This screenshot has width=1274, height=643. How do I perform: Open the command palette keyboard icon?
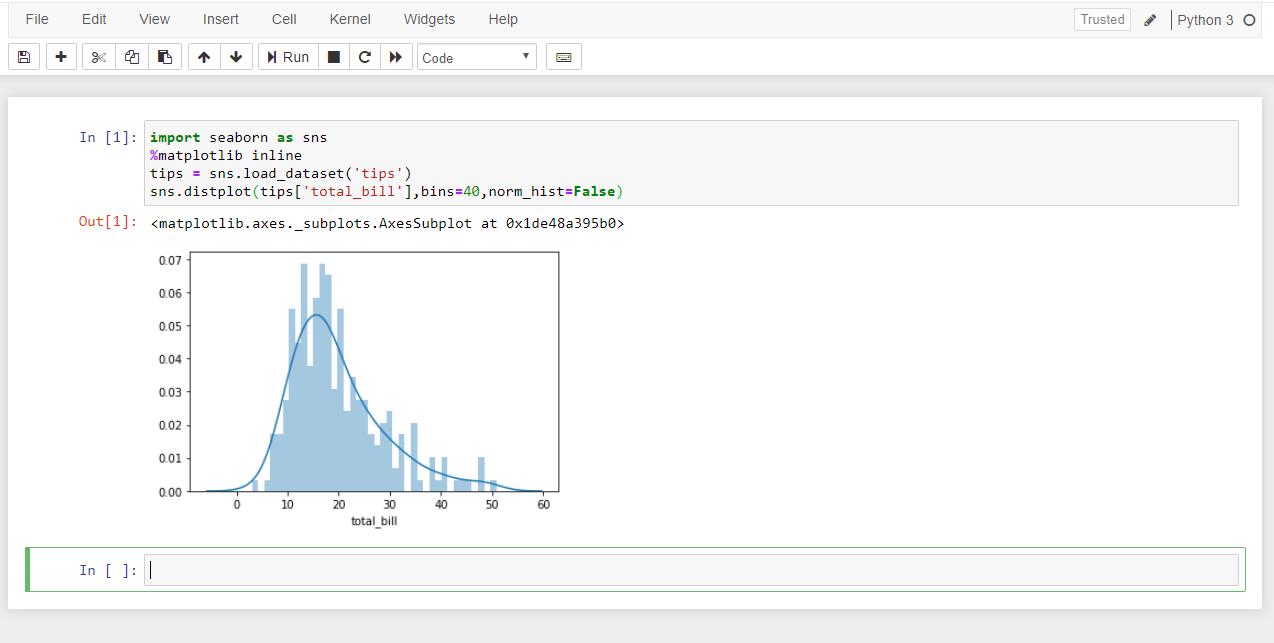click(x=563, y=56)
